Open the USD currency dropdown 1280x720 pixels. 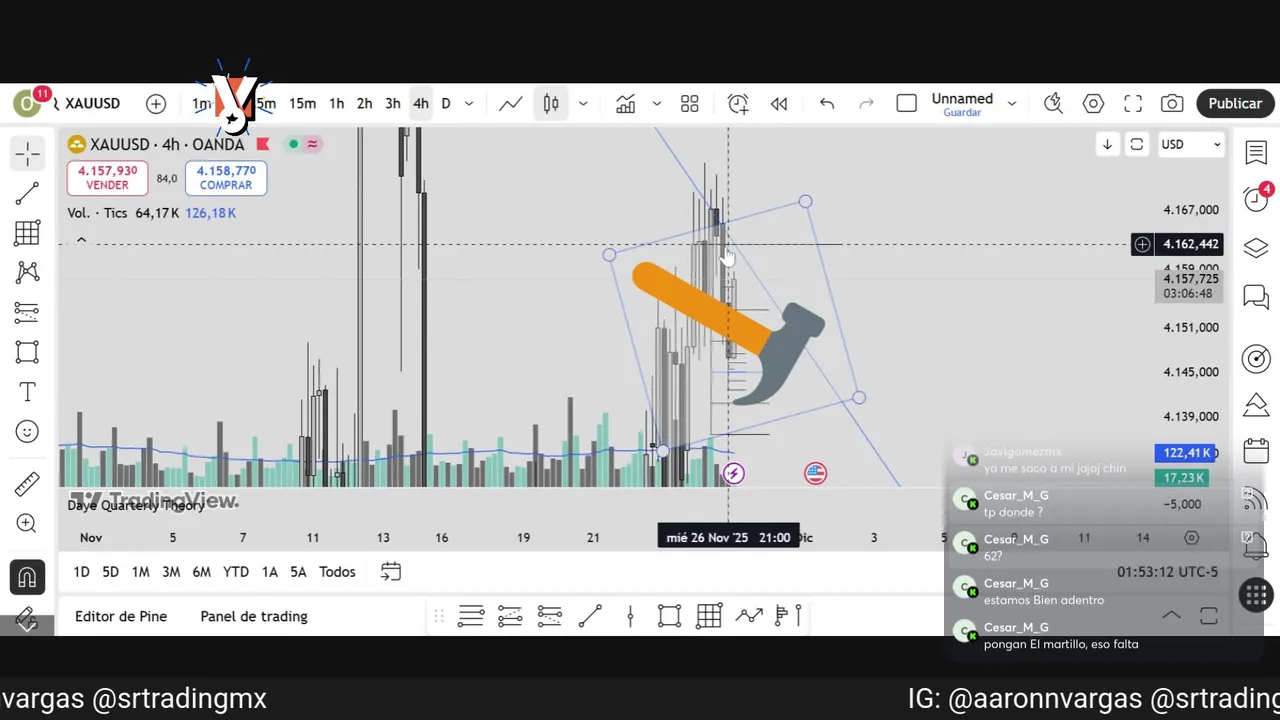tap(1190, 144)
